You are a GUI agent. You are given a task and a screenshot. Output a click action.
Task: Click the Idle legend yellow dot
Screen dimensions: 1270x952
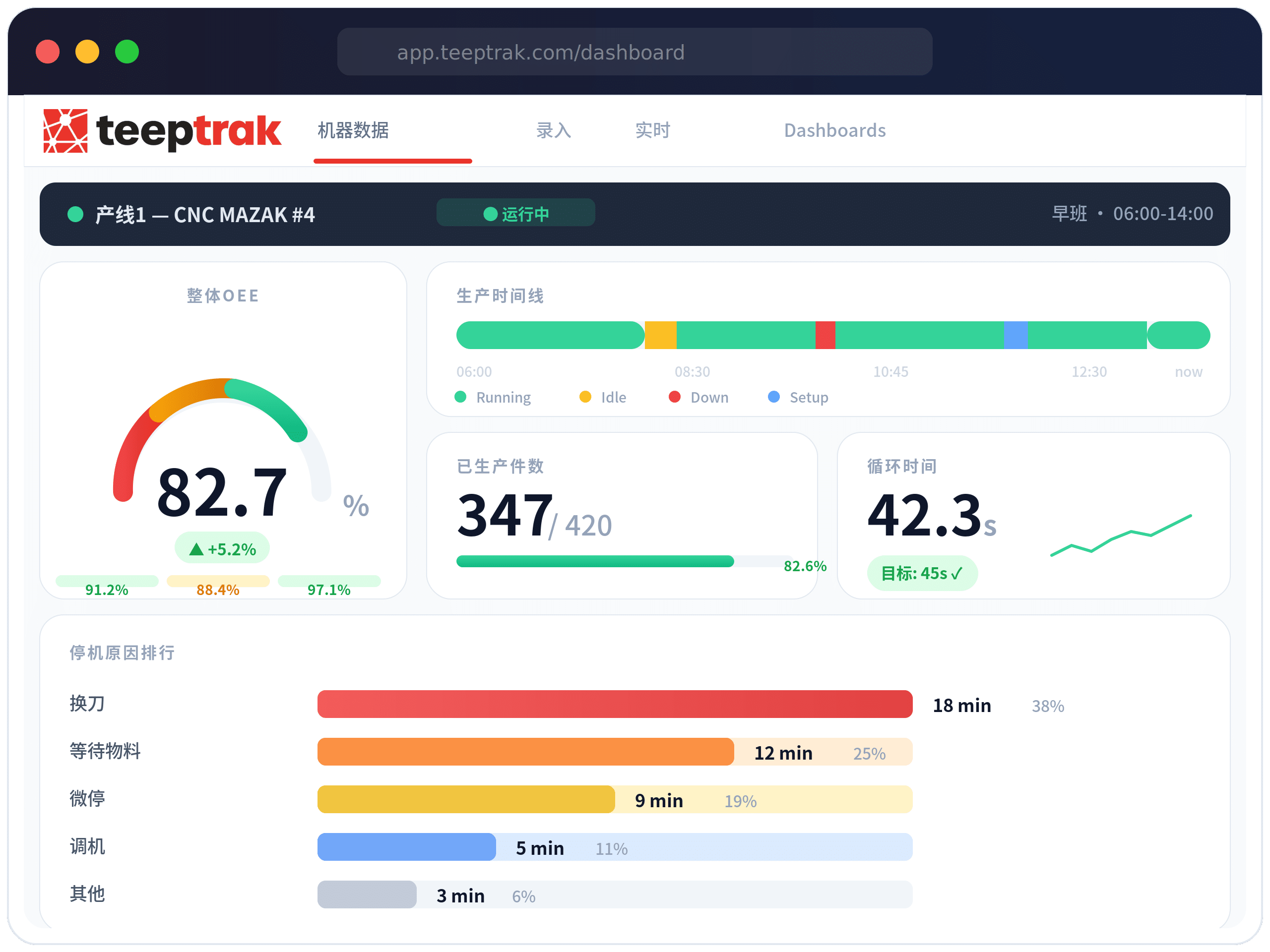(x=585, y=397)
